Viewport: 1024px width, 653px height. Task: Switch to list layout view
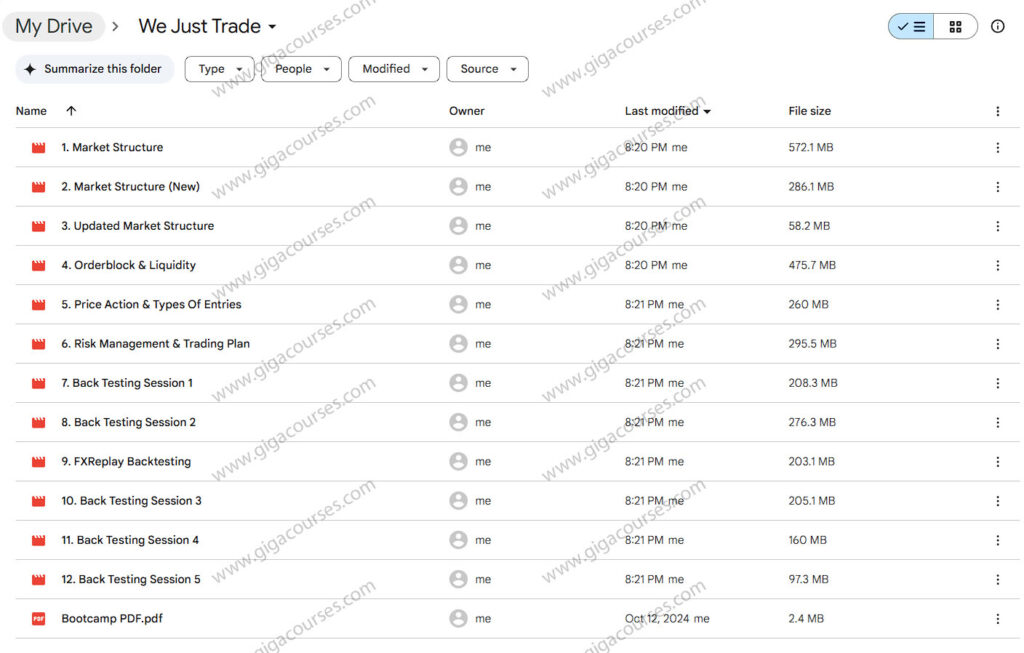click(911, 27)
